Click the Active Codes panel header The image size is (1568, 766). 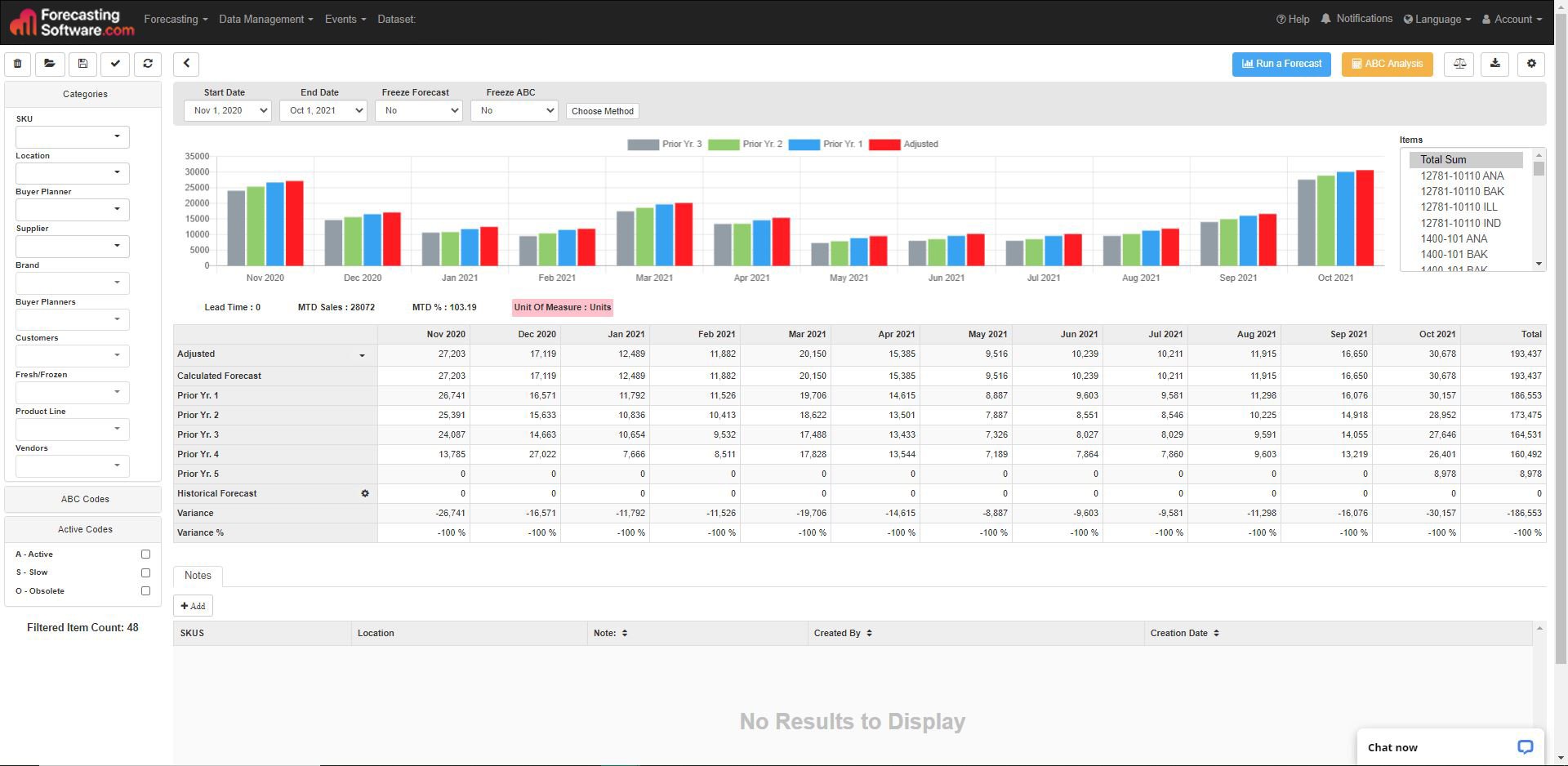click(83, 529)
